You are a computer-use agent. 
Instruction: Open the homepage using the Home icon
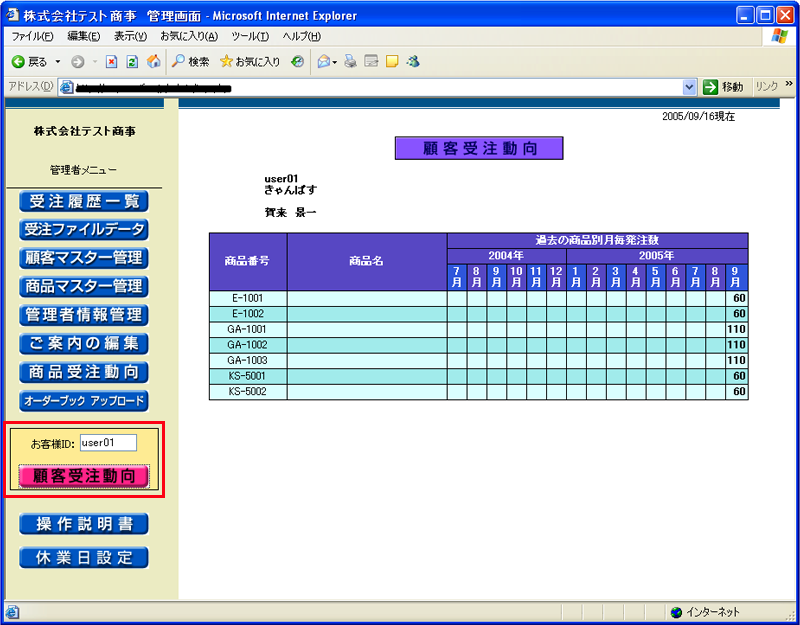pyautogui.click(x=154, y=61)
